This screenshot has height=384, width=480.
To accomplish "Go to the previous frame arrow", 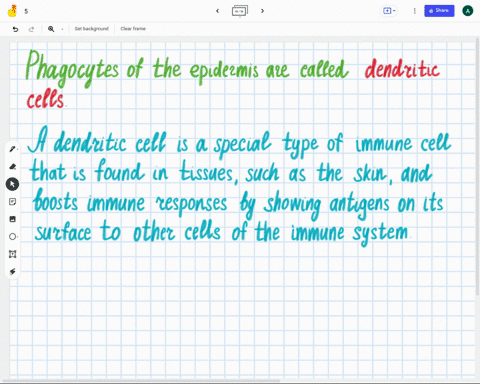I will click(217, 11).
